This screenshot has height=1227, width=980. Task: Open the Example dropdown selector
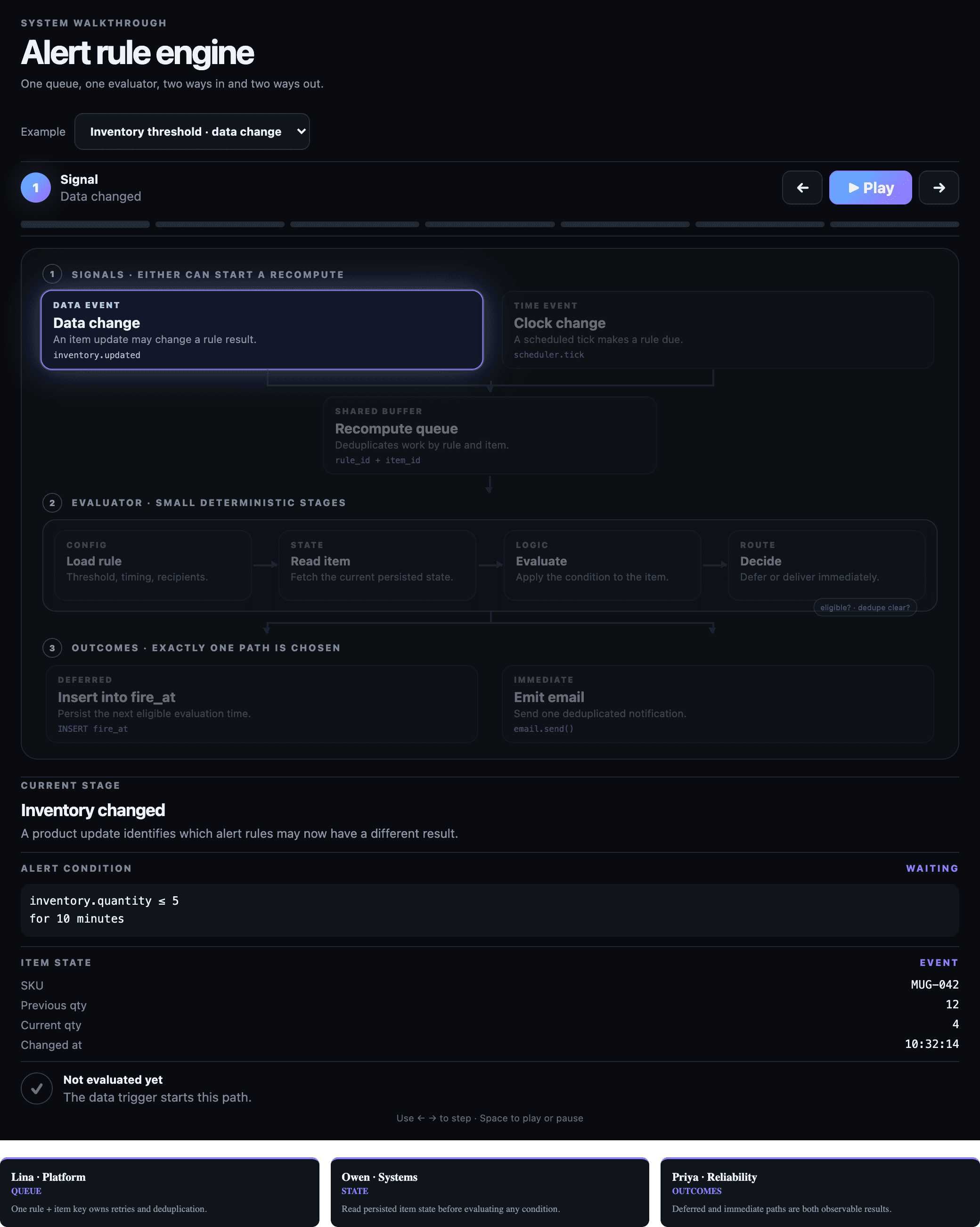192,131
